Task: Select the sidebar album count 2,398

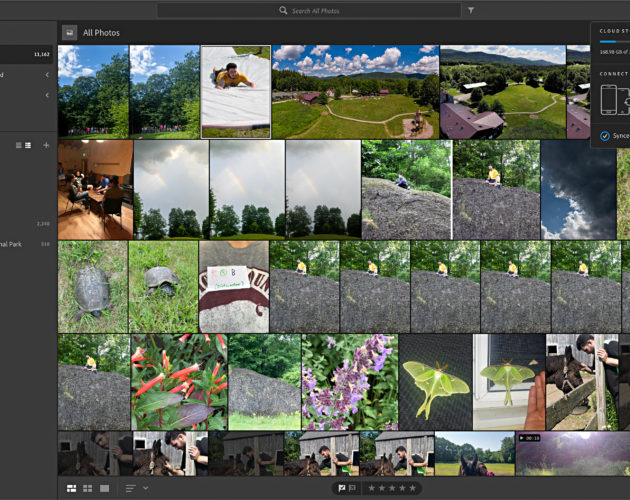Action: 43,224
